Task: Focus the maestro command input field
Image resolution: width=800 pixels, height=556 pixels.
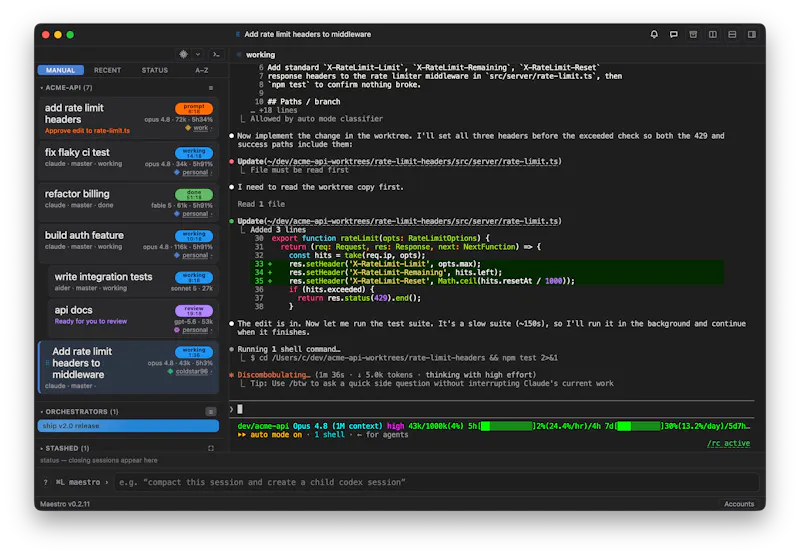Action: (436, 482)
